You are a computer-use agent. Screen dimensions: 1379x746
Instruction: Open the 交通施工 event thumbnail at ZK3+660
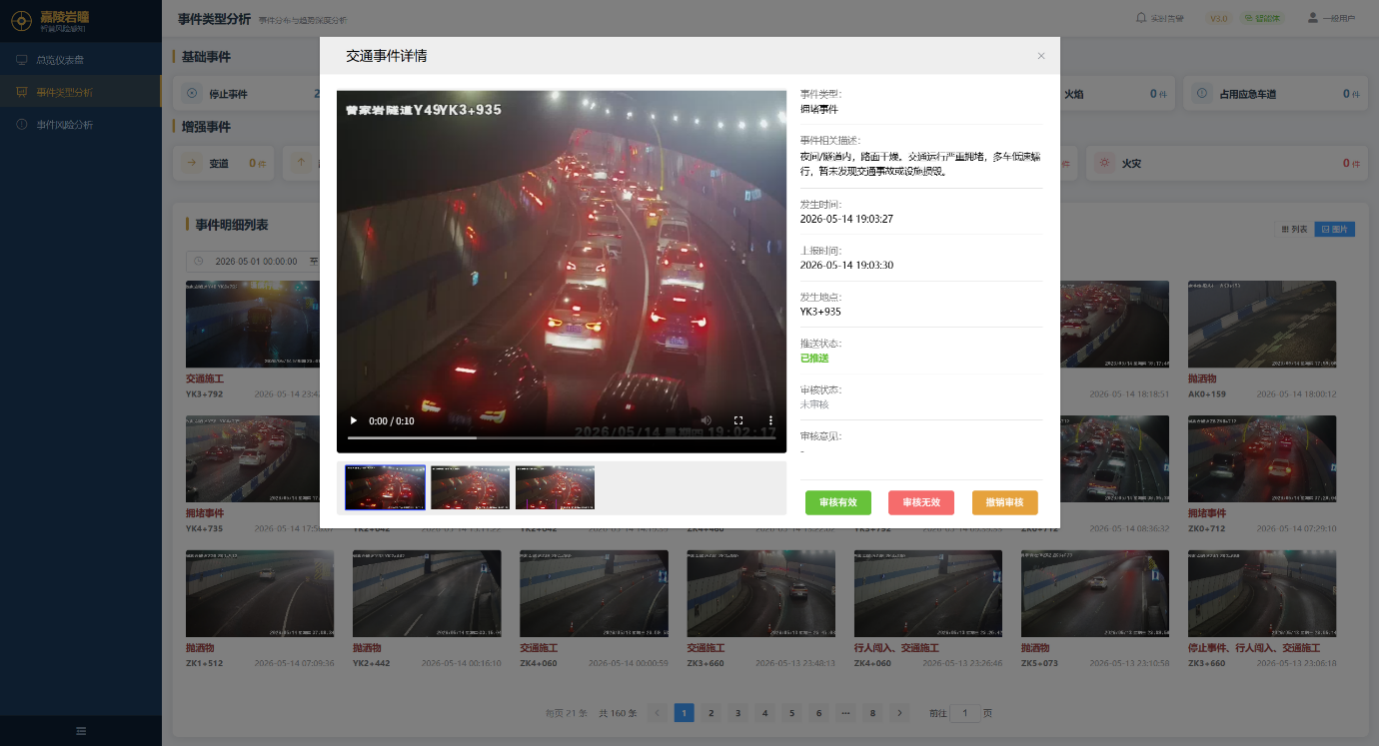tap(761, 593)
